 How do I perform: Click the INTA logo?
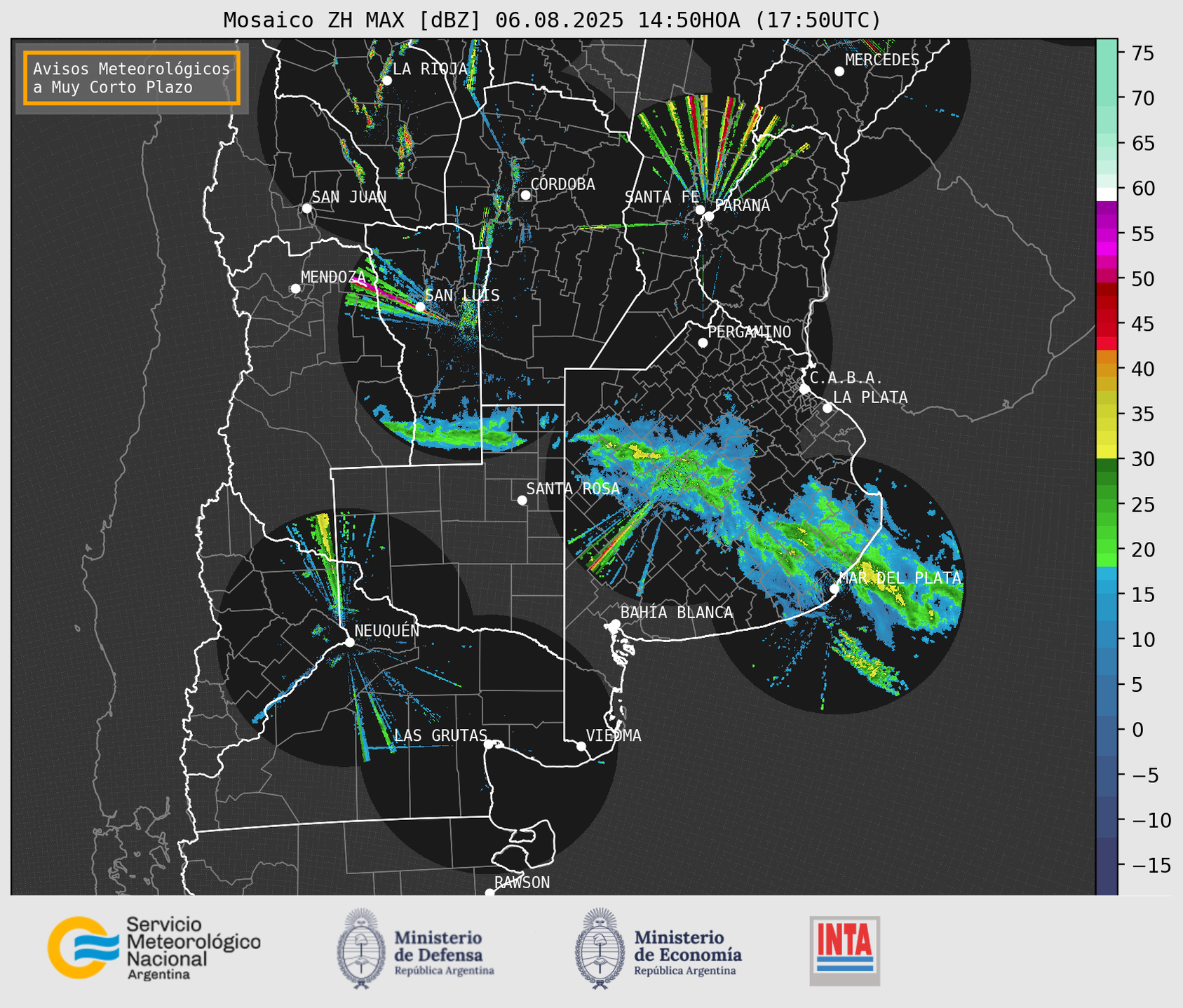845,951
